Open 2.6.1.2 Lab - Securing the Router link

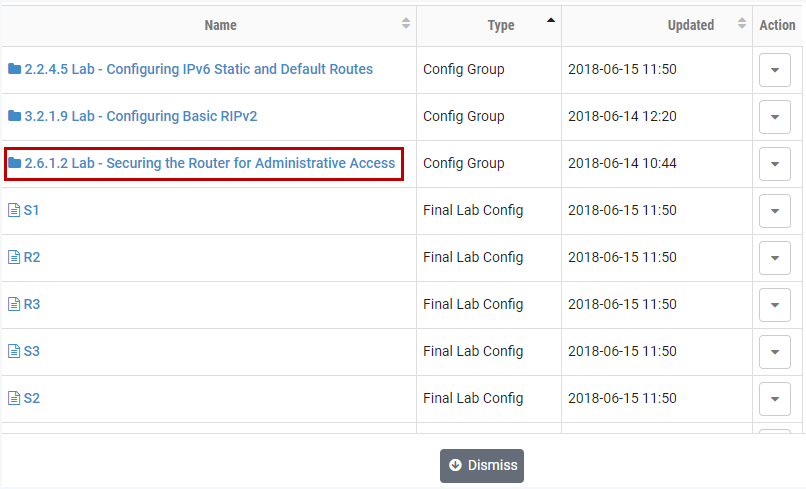click(x=210, y=163)
